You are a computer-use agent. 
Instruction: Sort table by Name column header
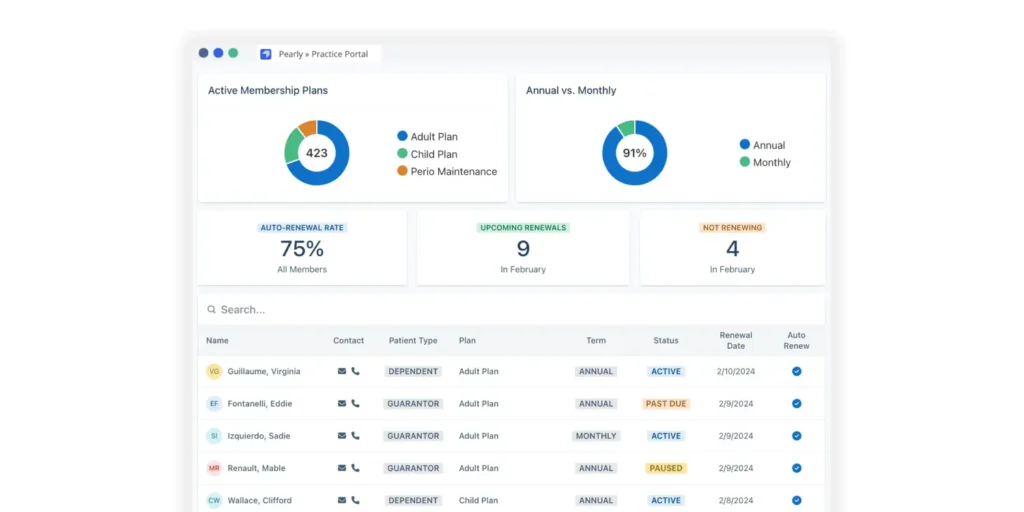(217, 341)
